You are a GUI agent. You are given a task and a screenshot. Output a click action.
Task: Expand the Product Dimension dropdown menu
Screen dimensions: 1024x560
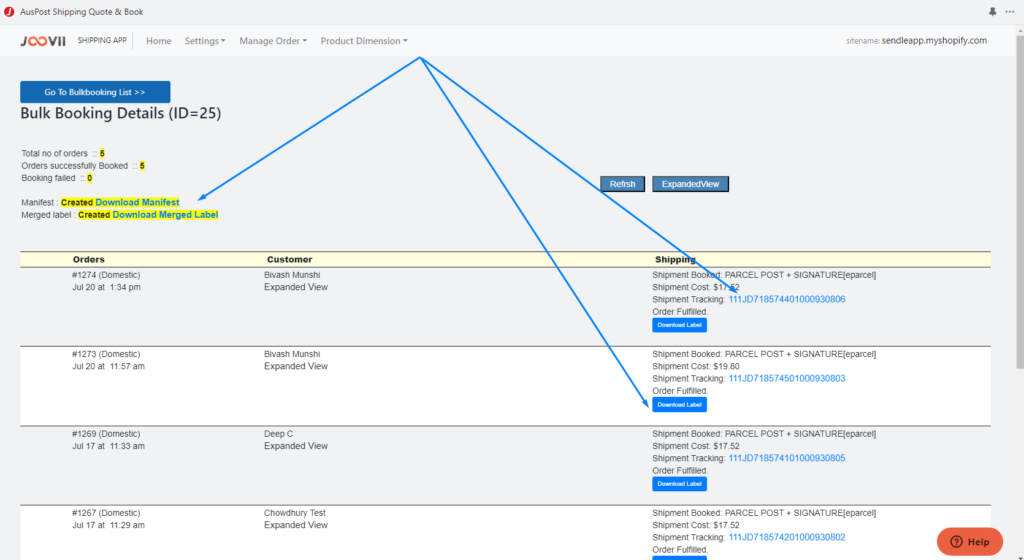tap(364, 40)
